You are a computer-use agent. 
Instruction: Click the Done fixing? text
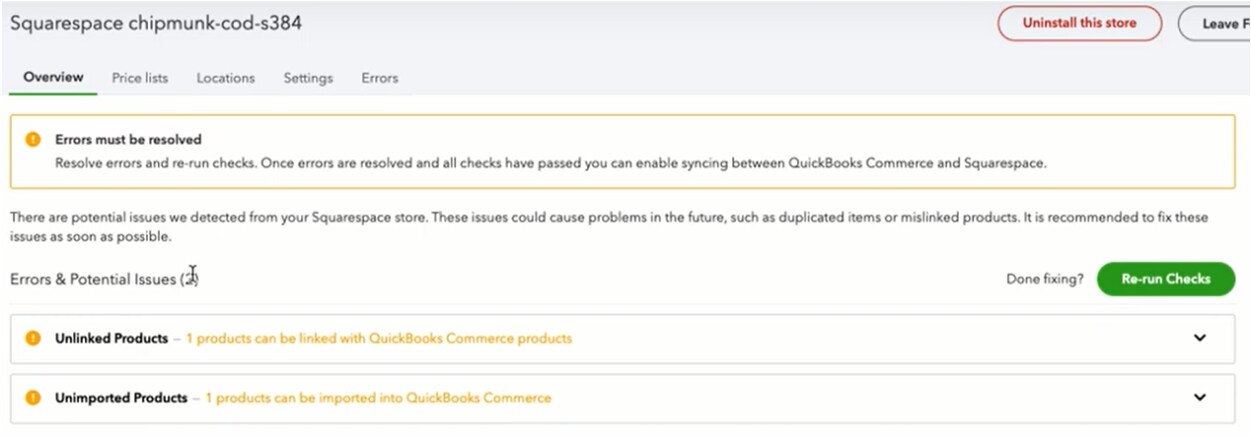coord(1044,279)
